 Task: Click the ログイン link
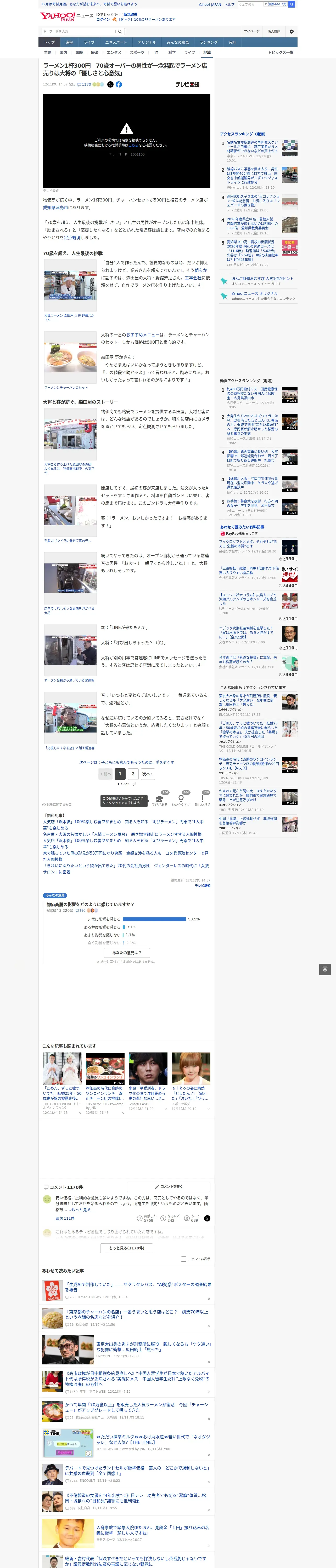[103, 20]
